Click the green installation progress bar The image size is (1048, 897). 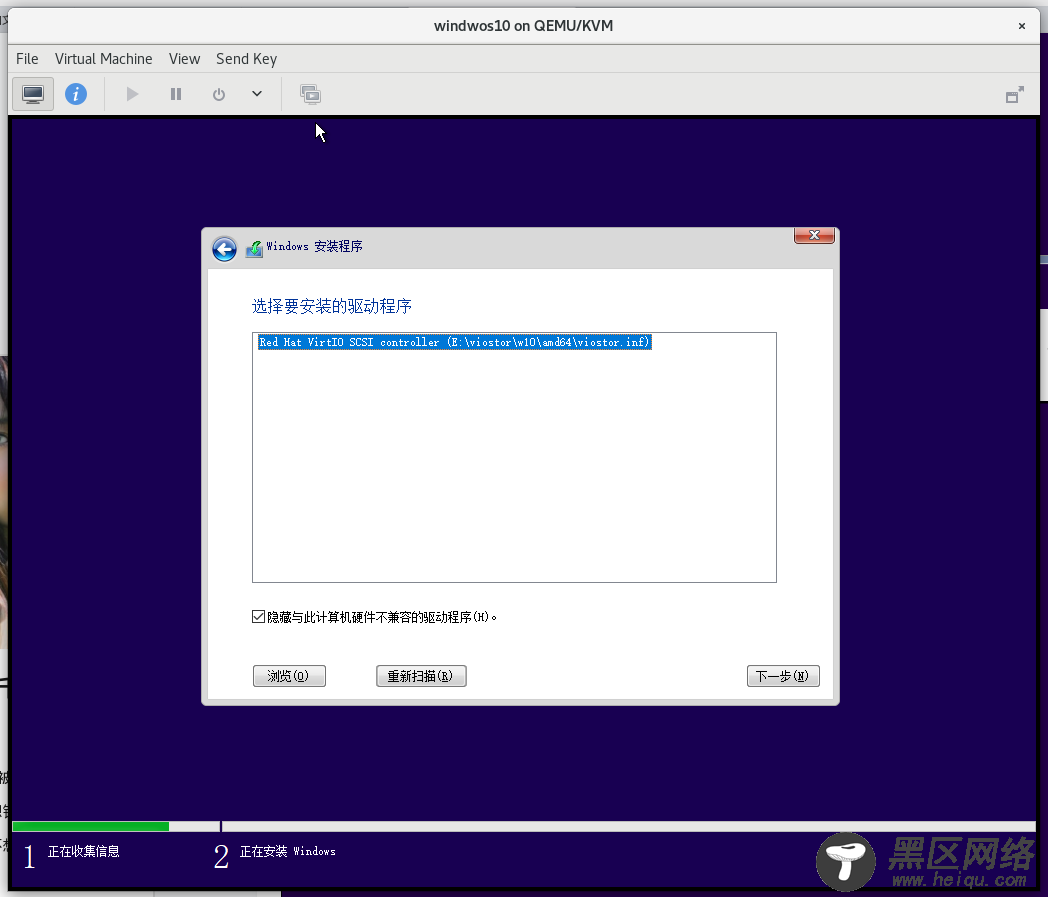90,827
